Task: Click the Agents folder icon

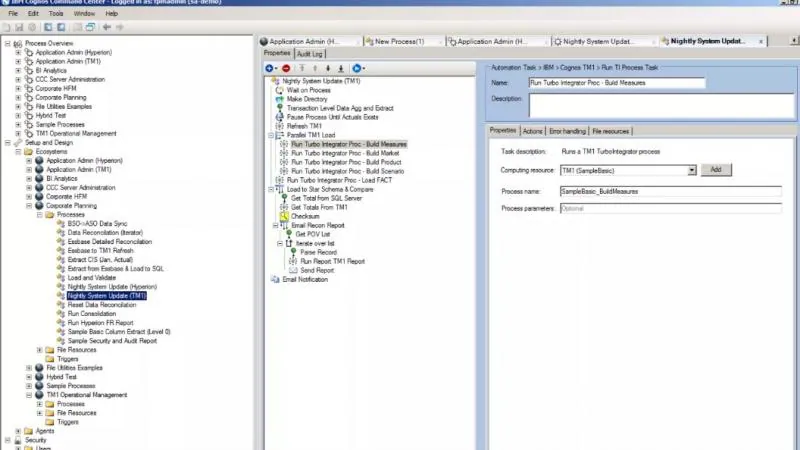Action: tap(29, 431)
